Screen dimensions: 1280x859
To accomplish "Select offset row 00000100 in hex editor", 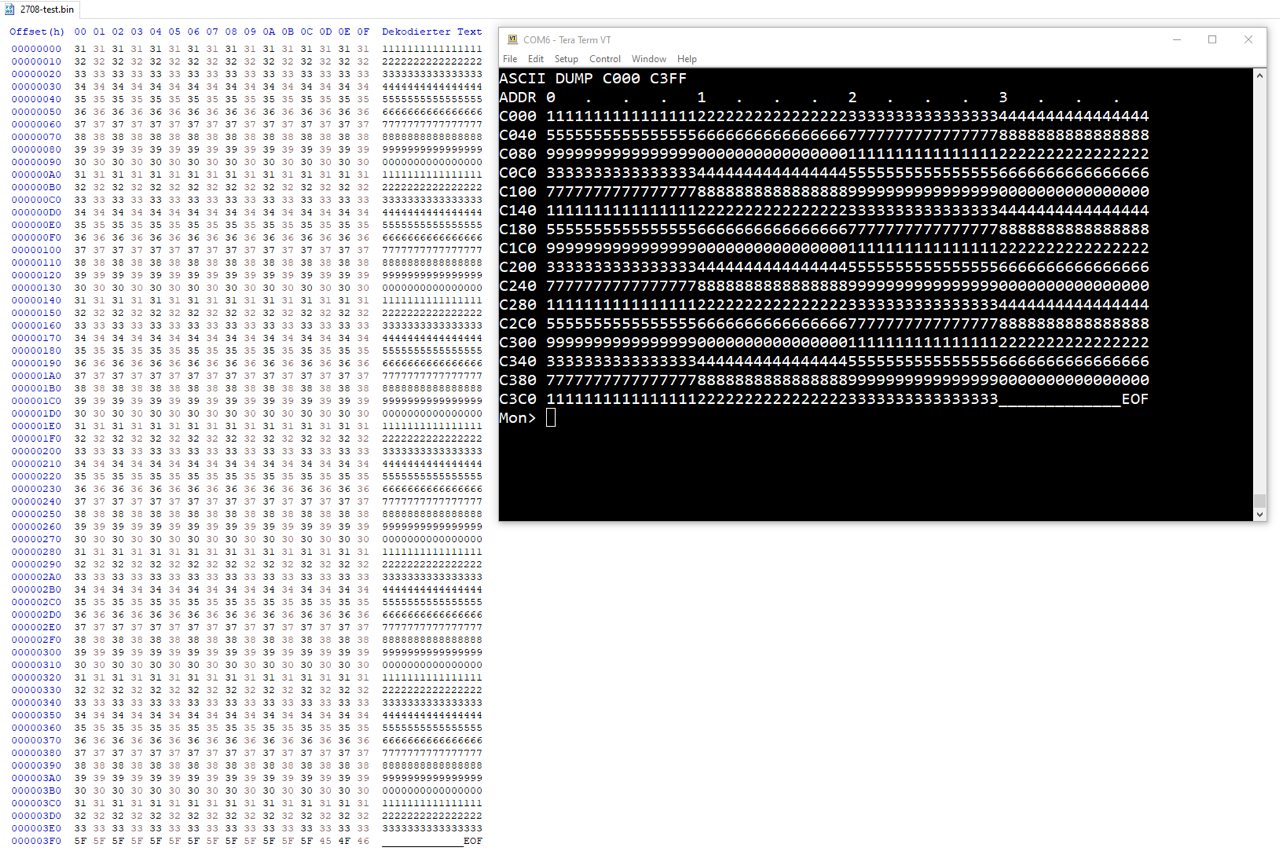I will tap(36, 250).
